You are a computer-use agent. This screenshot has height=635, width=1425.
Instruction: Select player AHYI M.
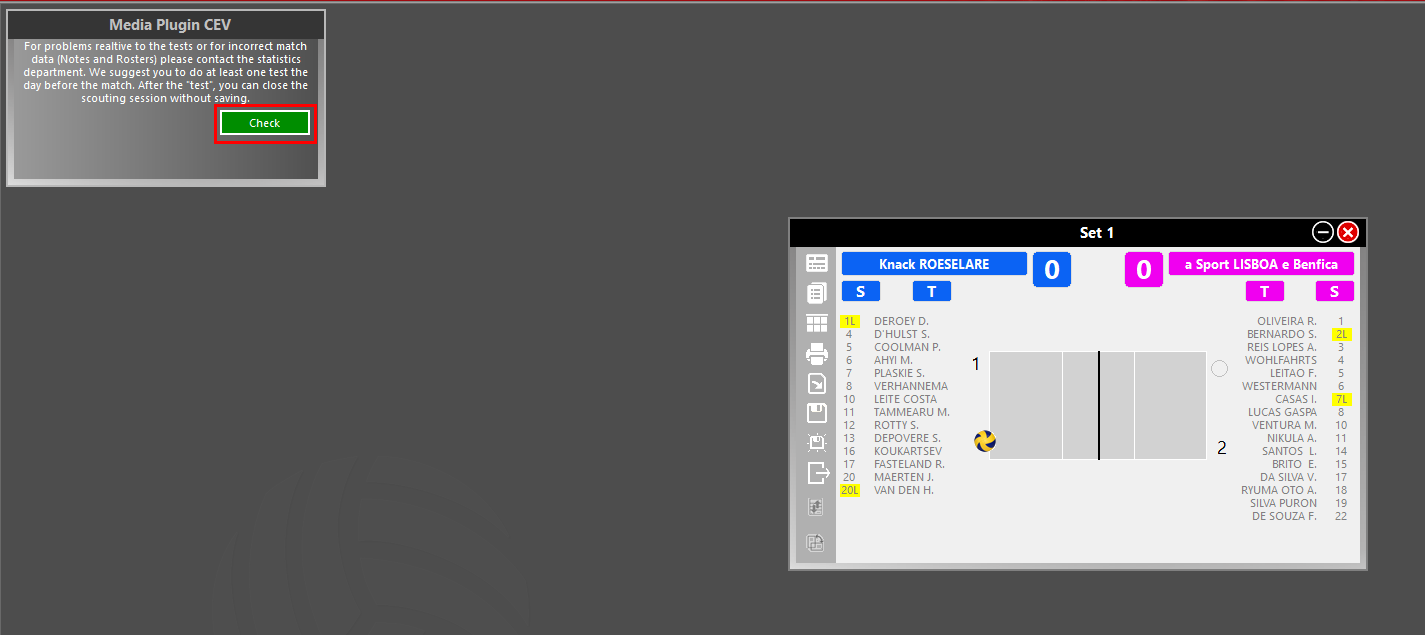893,360
